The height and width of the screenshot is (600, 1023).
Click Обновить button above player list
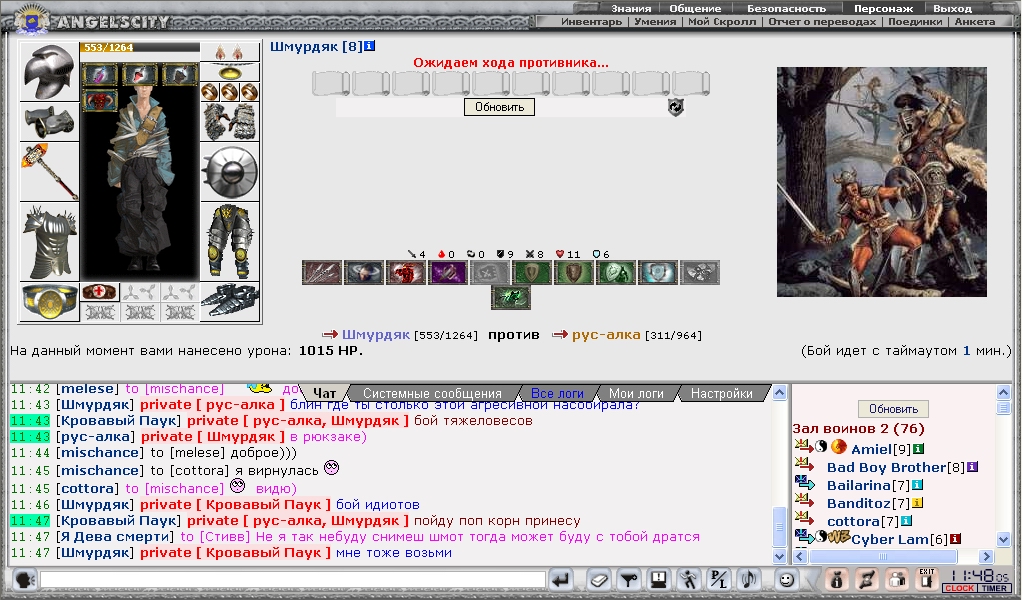[x=893, y=409]
